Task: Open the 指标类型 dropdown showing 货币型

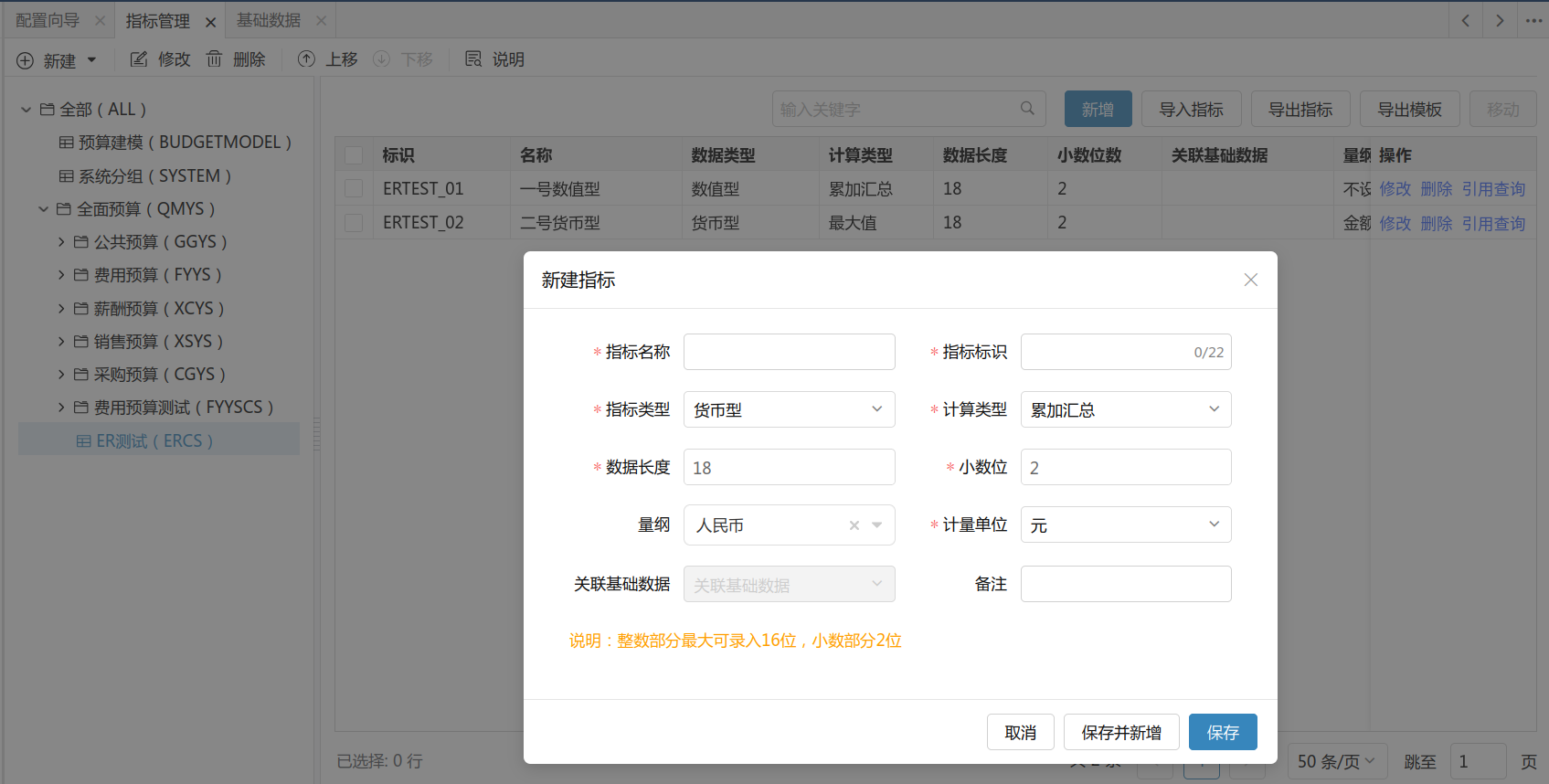Action: (789, 409)
